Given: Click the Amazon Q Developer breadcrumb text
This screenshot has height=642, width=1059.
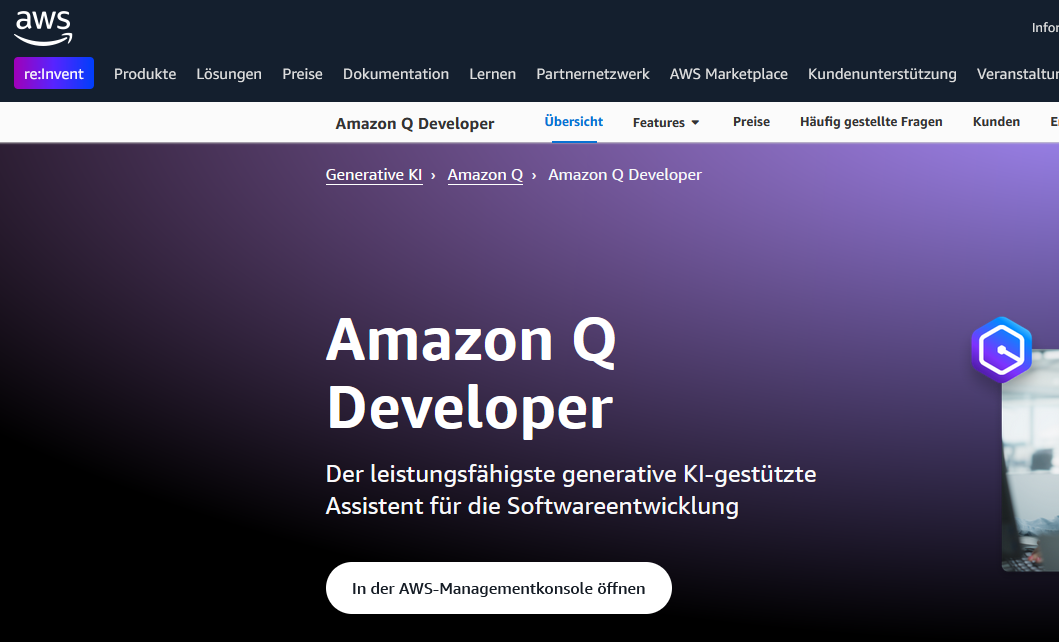Looking at the screenshot, I should (625, 175).
